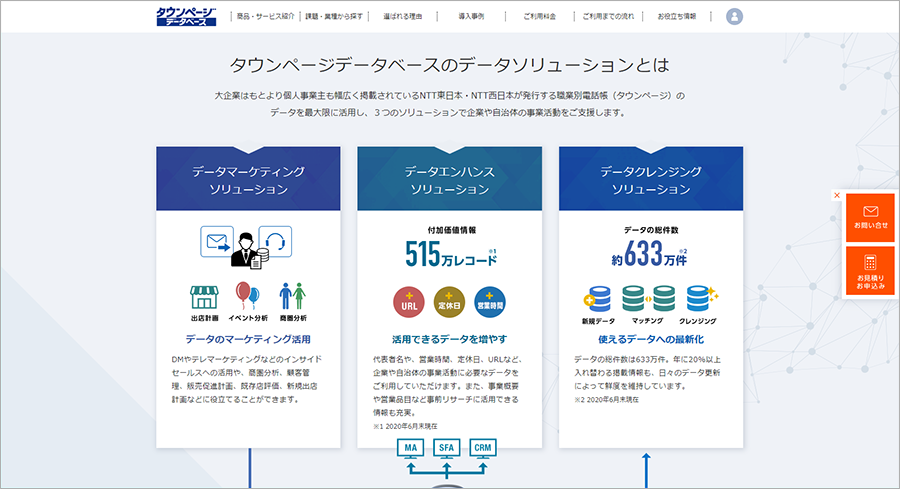900x489 pixels.
Task: Go to 選ばれる理由 page
Action: click(x=402, y=16)
